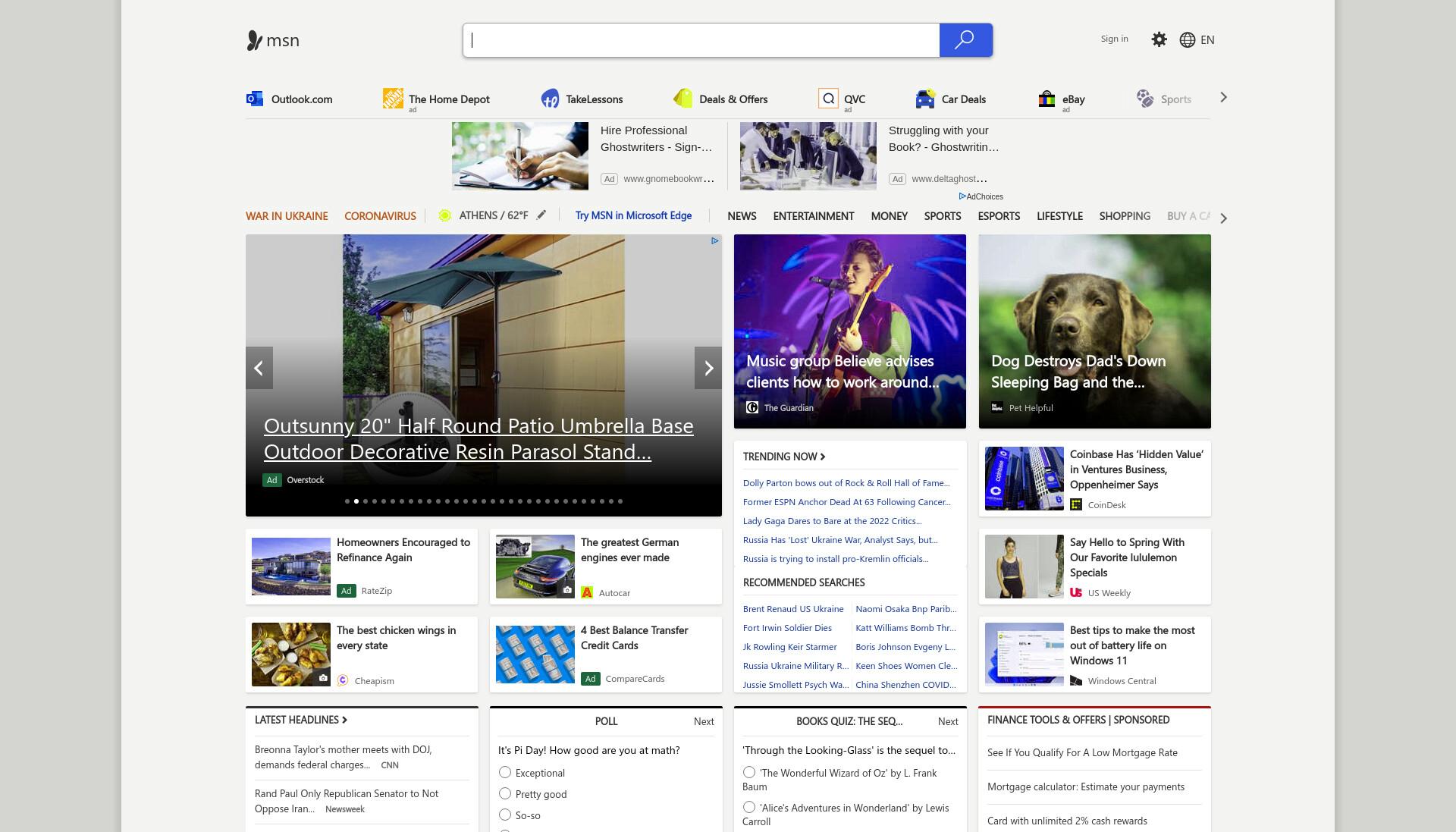Advance to next carousel slide
The width and height of the screenshot is (1456, 832).
[x=708, y=368]
